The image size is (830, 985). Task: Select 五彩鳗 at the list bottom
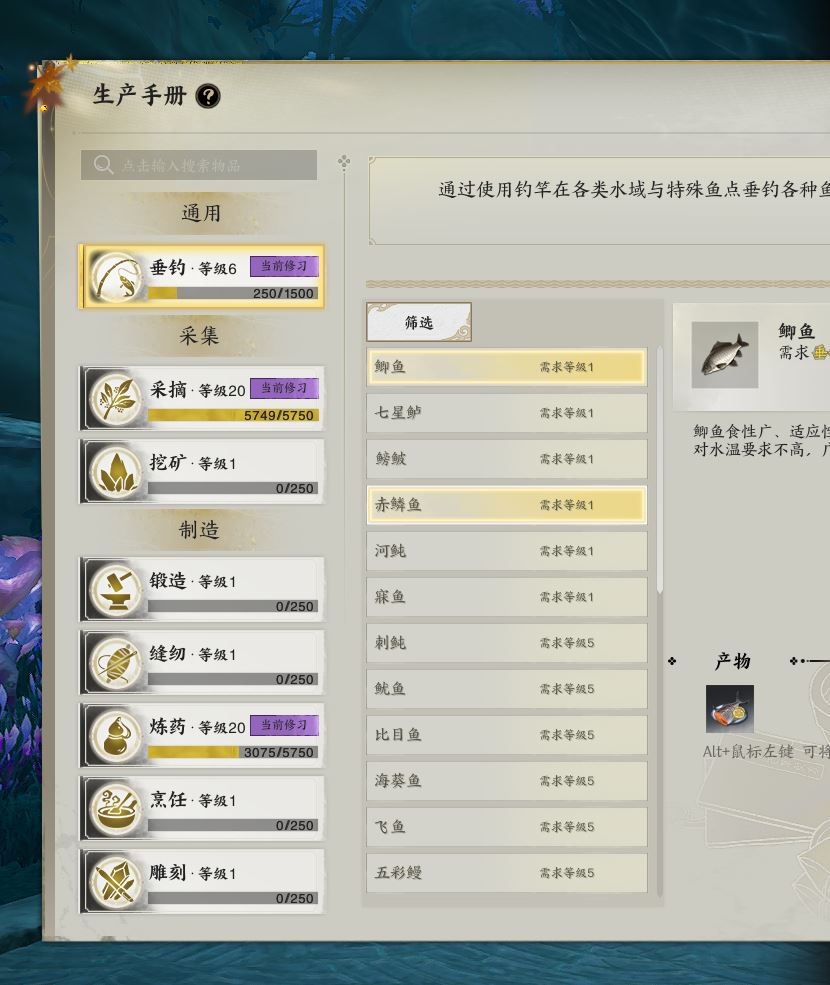(506, 873)
